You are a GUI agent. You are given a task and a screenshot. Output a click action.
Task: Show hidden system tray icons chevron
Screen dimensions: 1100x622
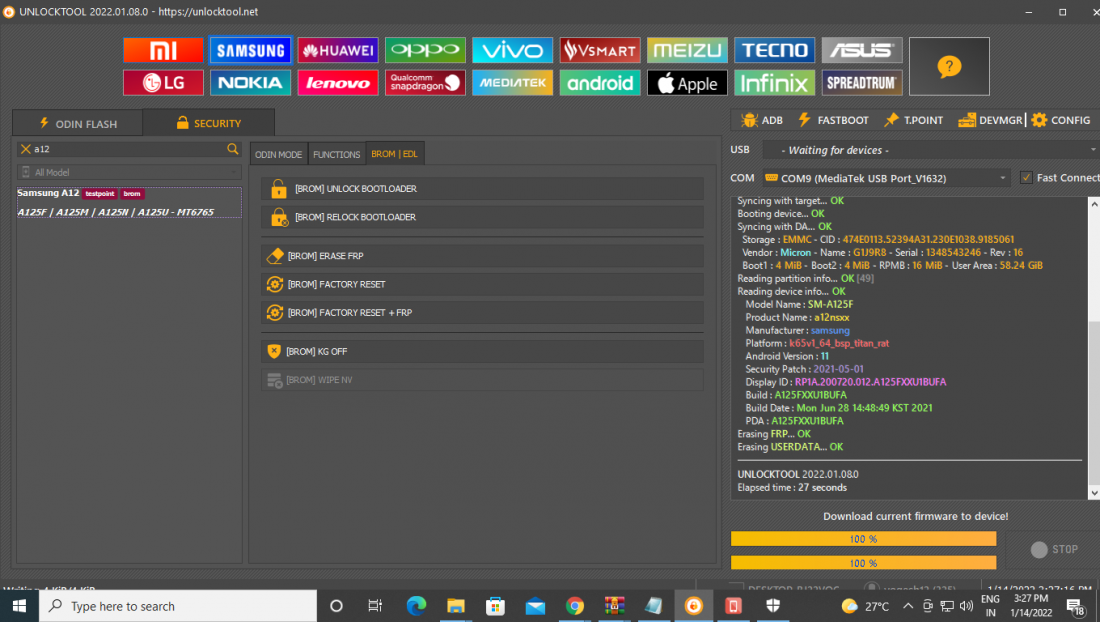(908, 606)
